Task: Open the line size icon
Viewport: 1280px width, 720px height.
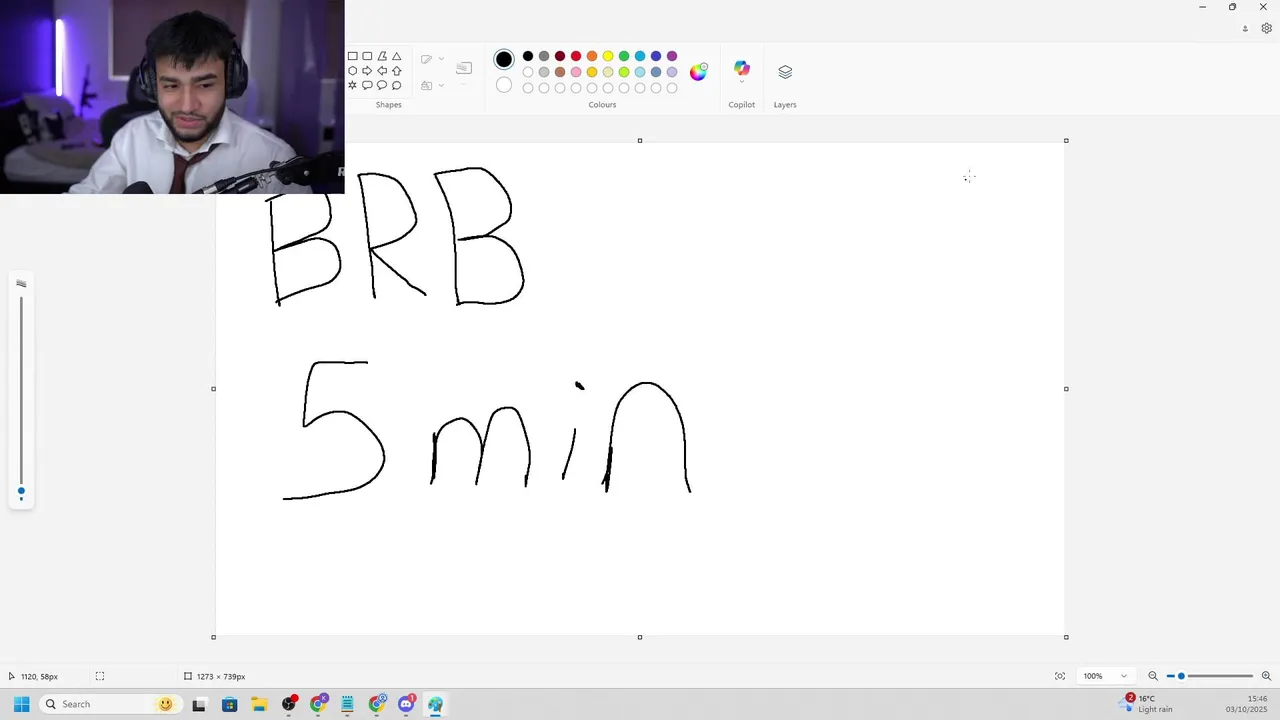Action: point(464,68)
